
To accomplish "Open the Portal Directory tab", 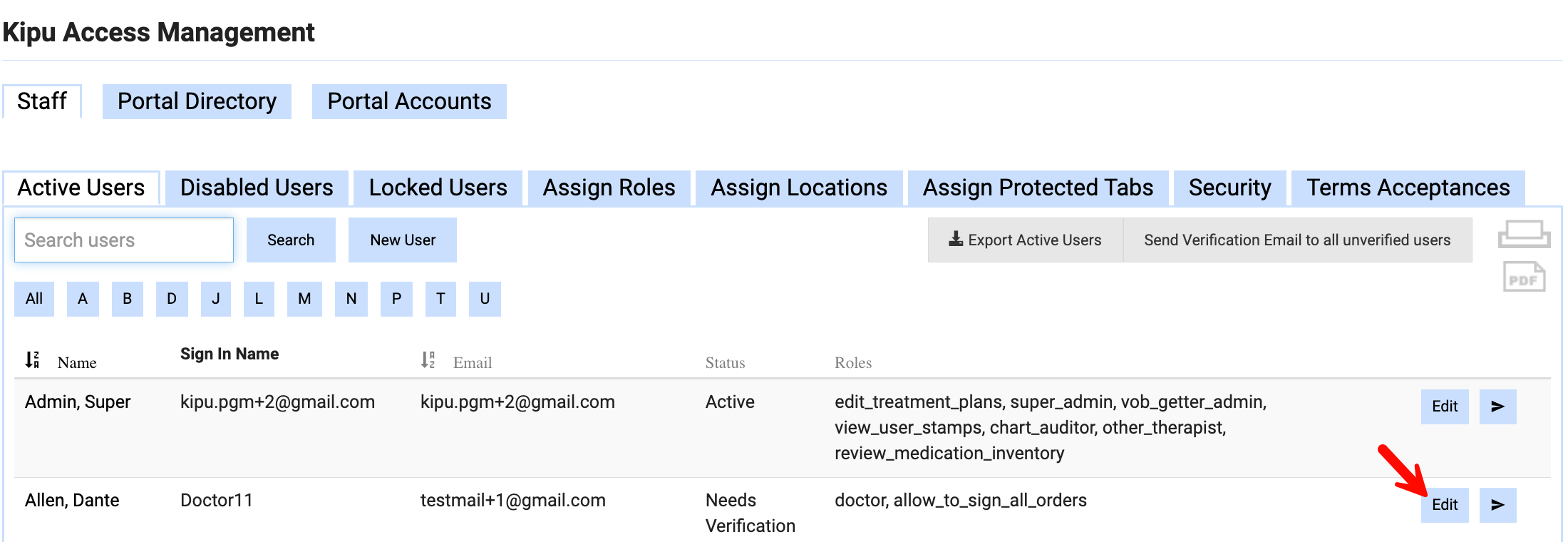I will click(197, 101).
